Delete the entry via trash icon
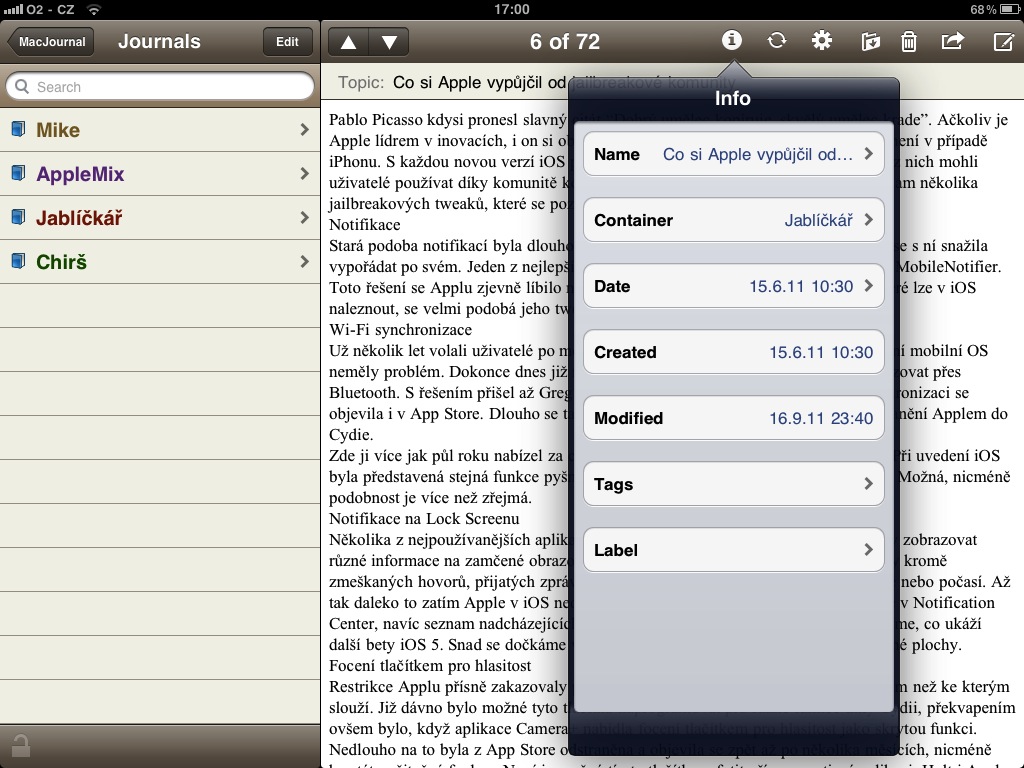Image resolution: width=1024 pixels, height=768 pixels. pyautogui.click(x=908, y=41)
